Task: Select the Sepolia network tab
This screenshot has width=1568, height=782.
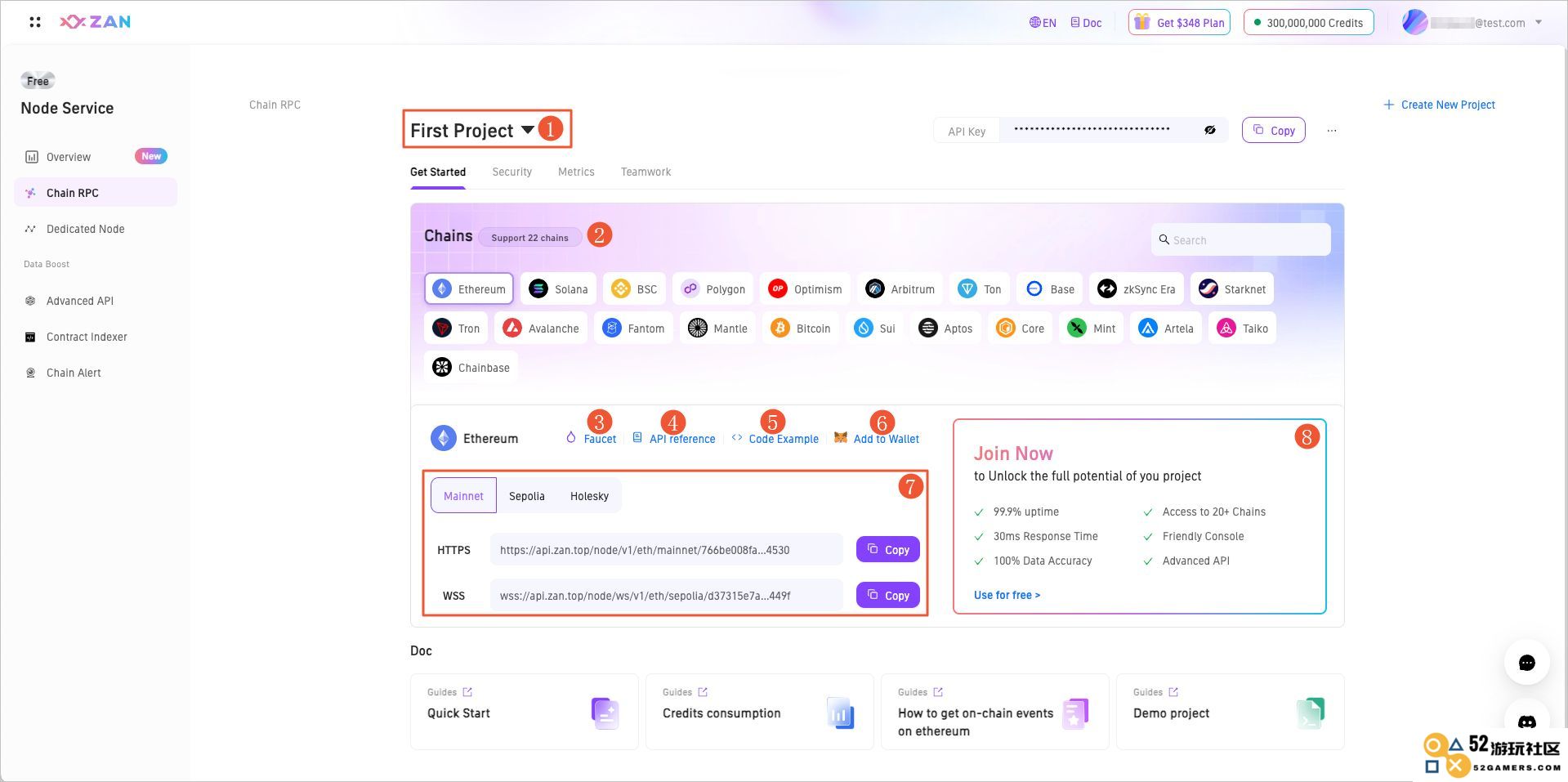Action: 526,496
